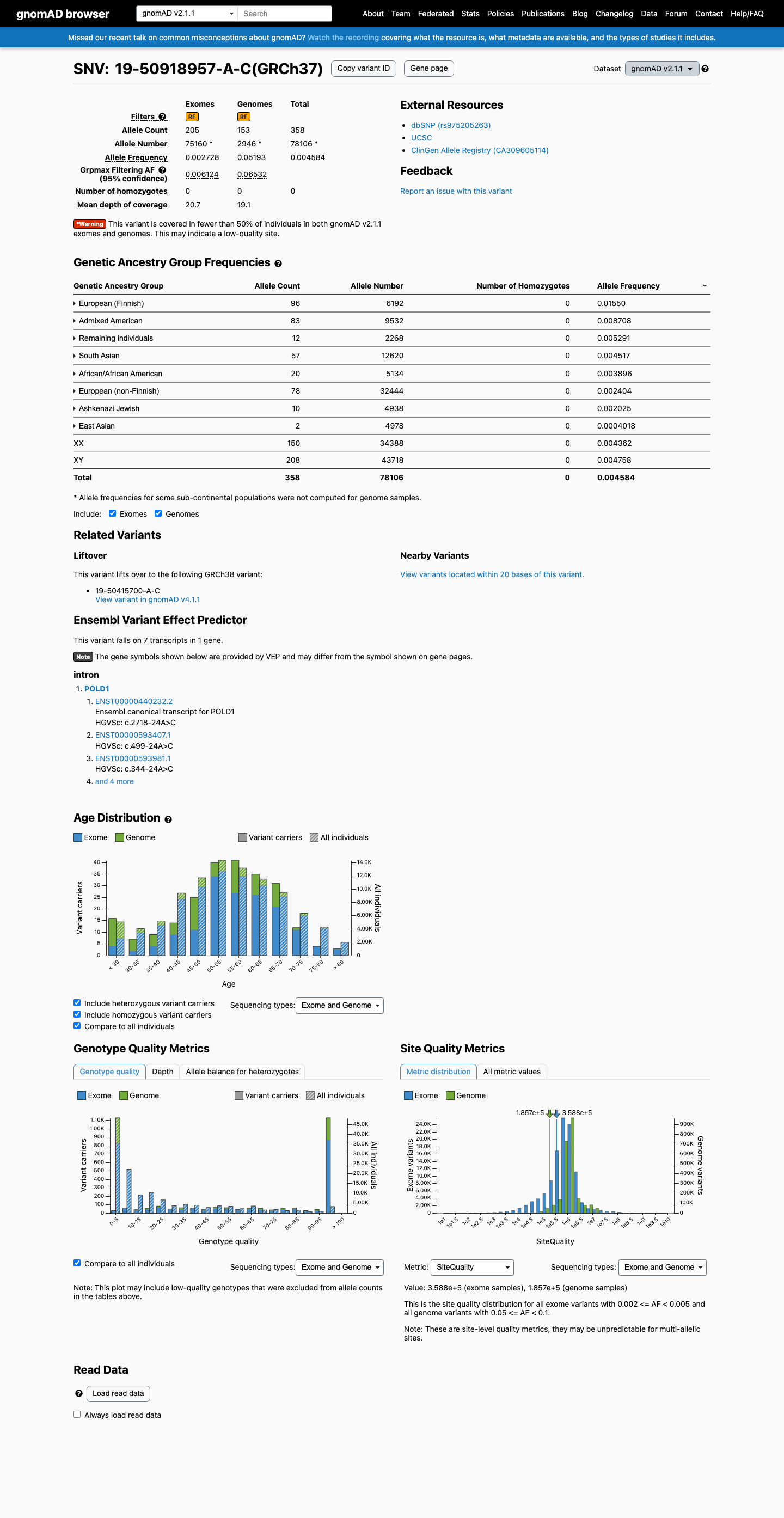Uncheck Include homozygous variant carriers
This screenshot has height=1518, width=784.
[x=77, y=1014]
